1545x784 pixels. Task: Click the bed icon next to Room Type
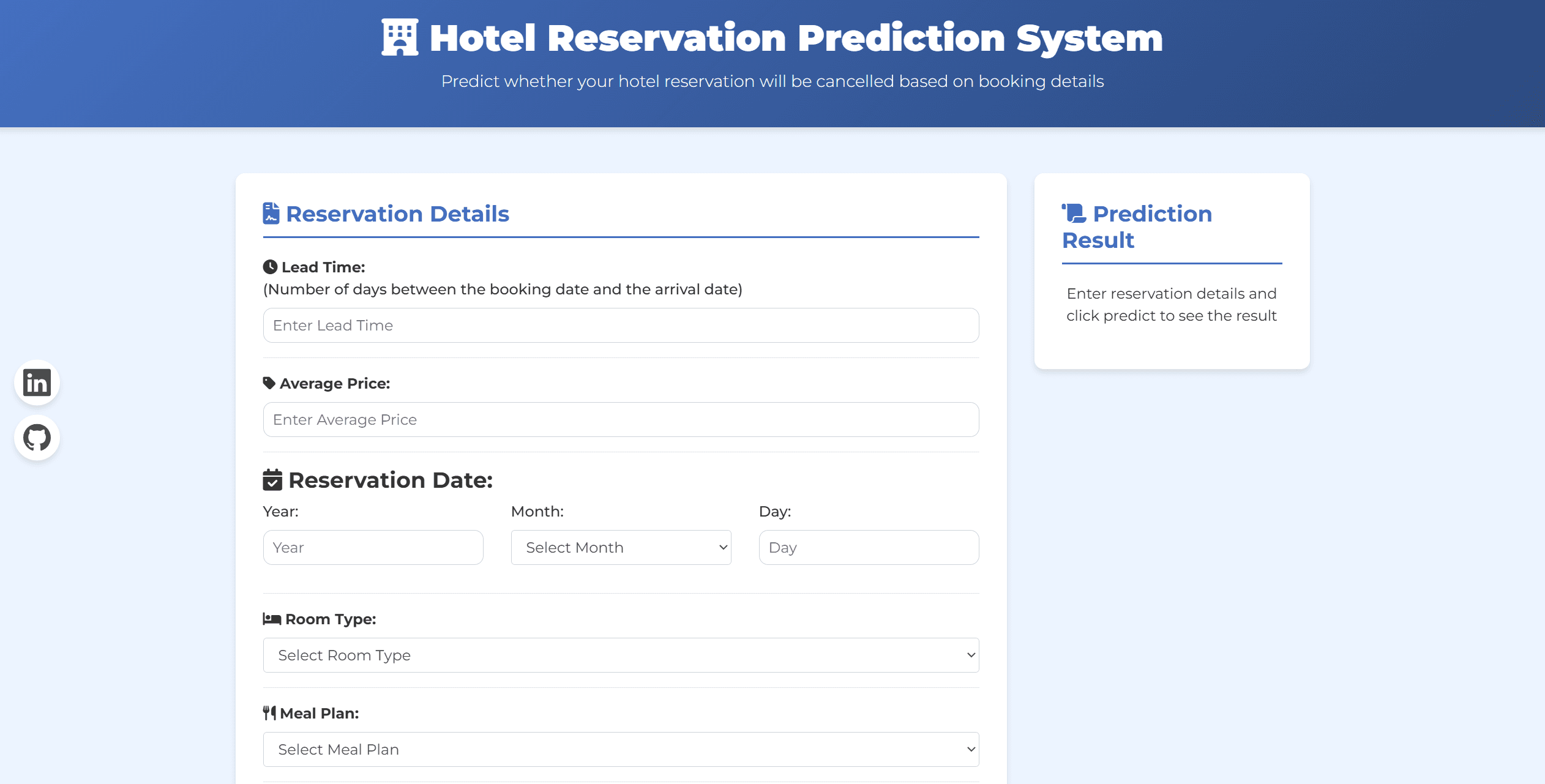coord(271,619)
